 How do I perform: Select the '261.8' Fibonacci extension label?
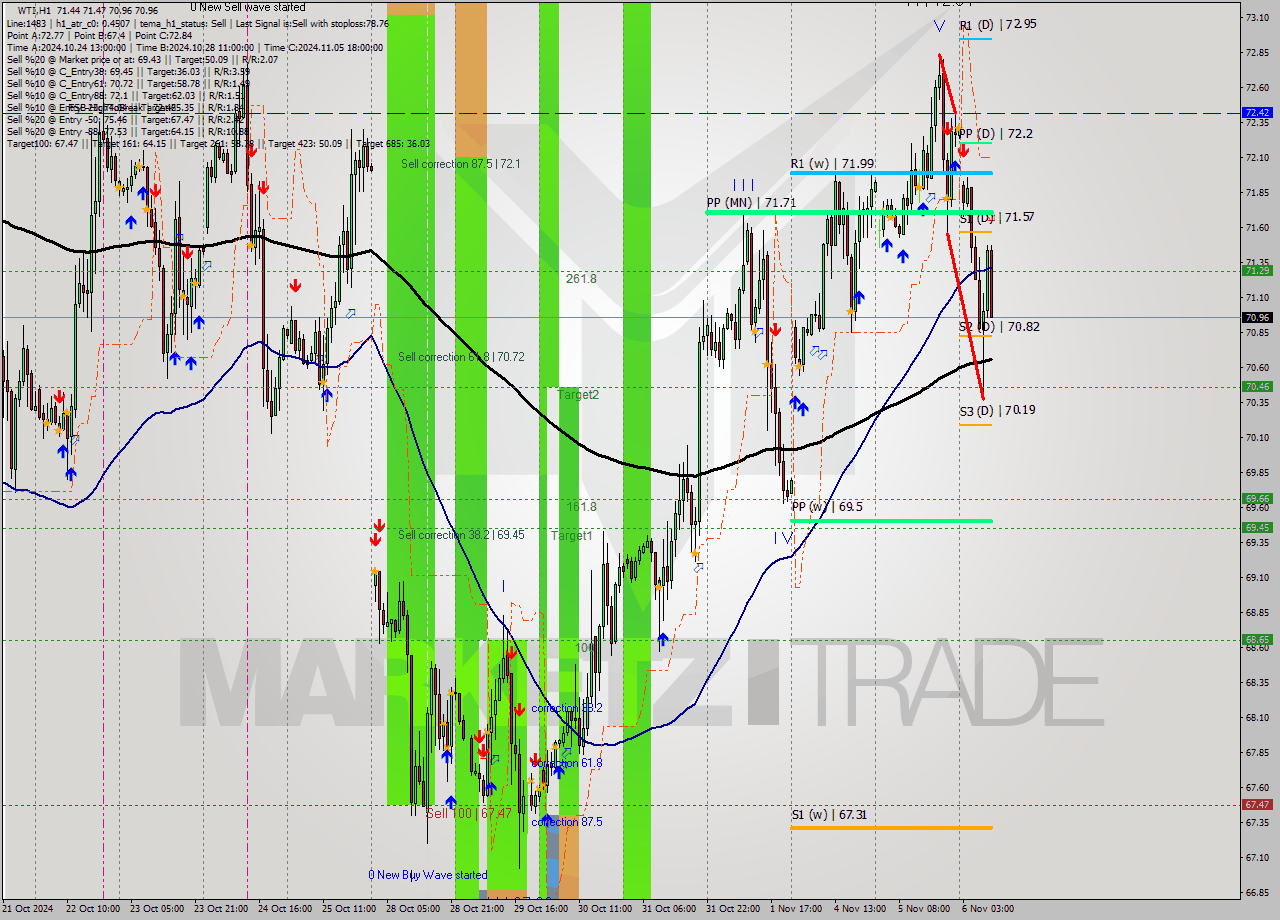pyautogui.click(x=580, y=279)
